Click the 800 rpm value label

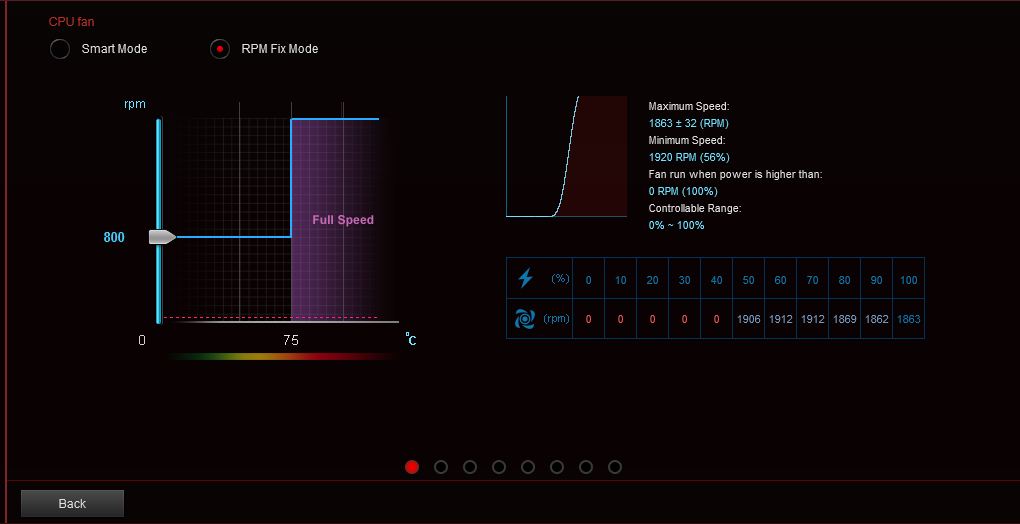coord(114,237)
